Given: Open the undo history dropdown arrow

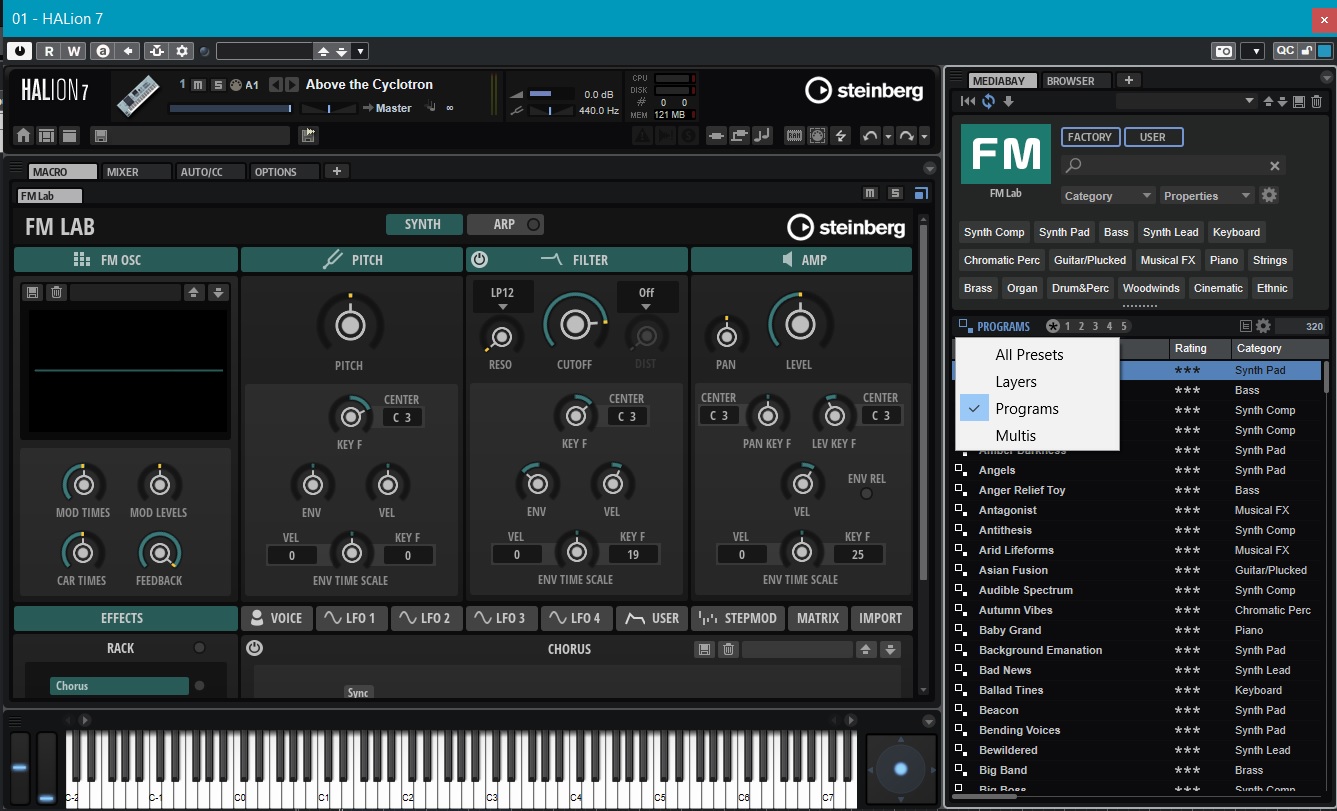Looking at the screenshot, I should [887, 136].
